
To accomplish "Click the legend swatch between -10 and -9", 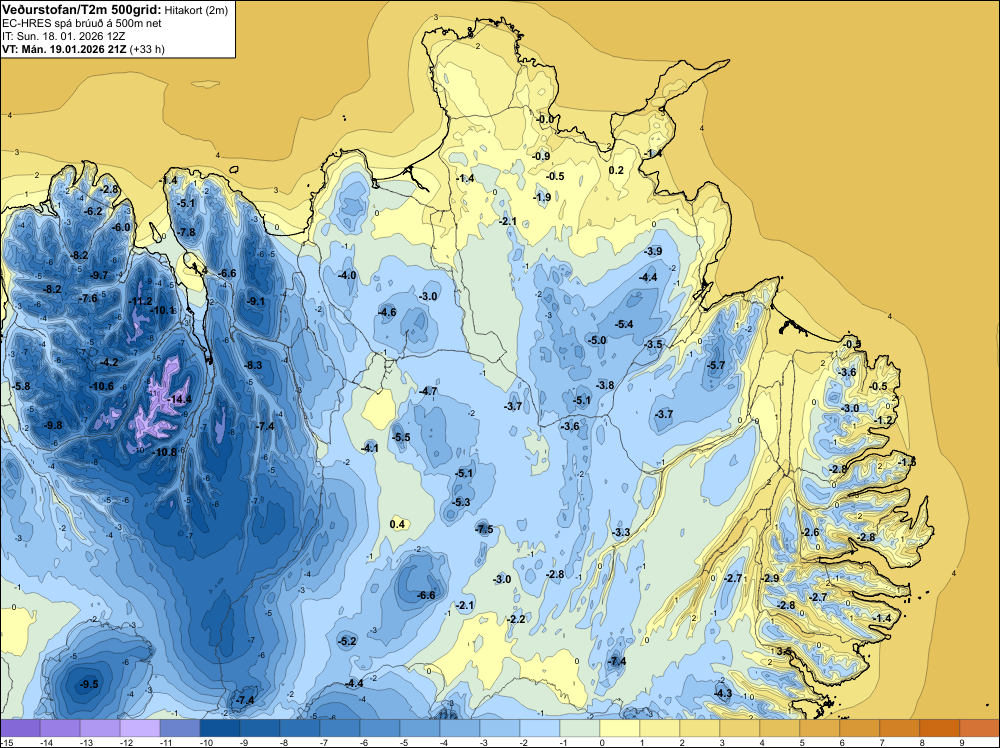I will tap(219, 728).
